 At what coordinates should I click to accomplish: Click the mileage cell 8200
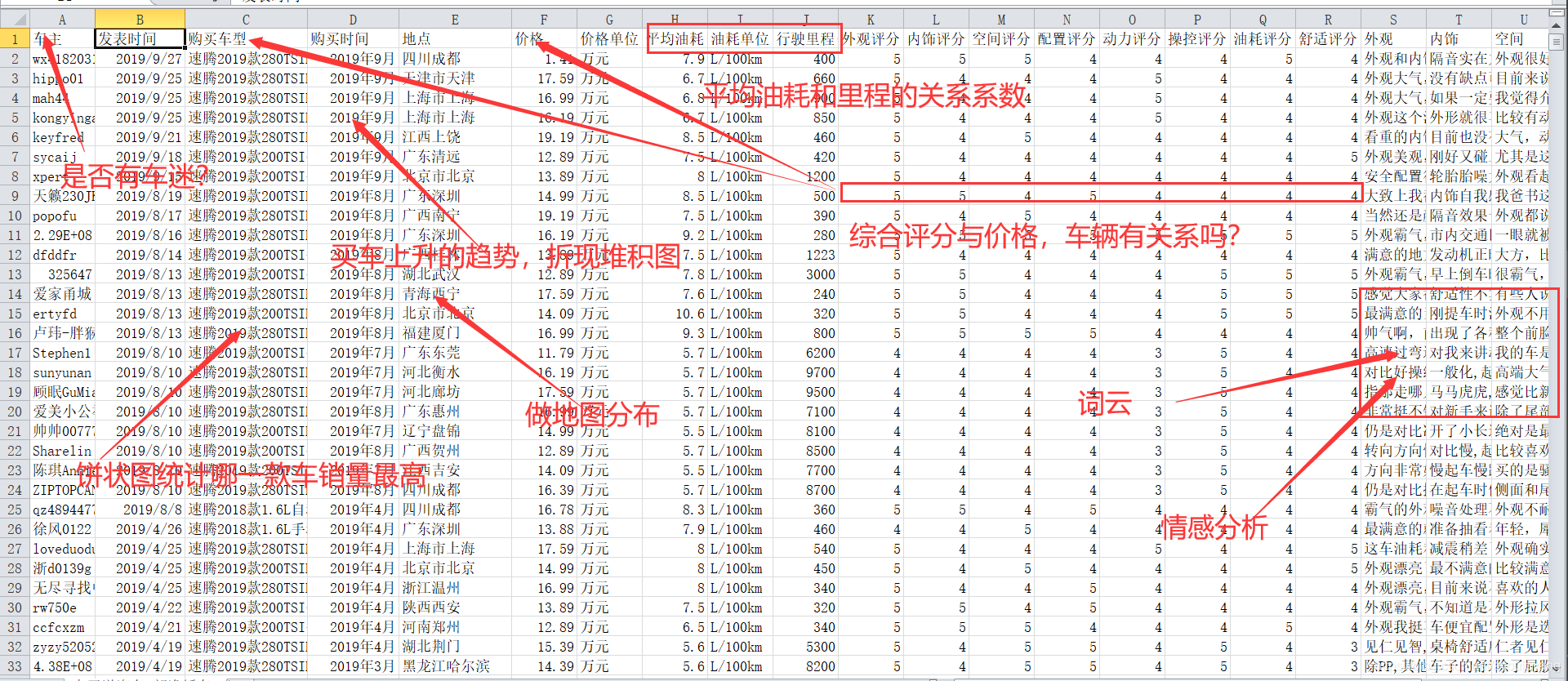805,666
